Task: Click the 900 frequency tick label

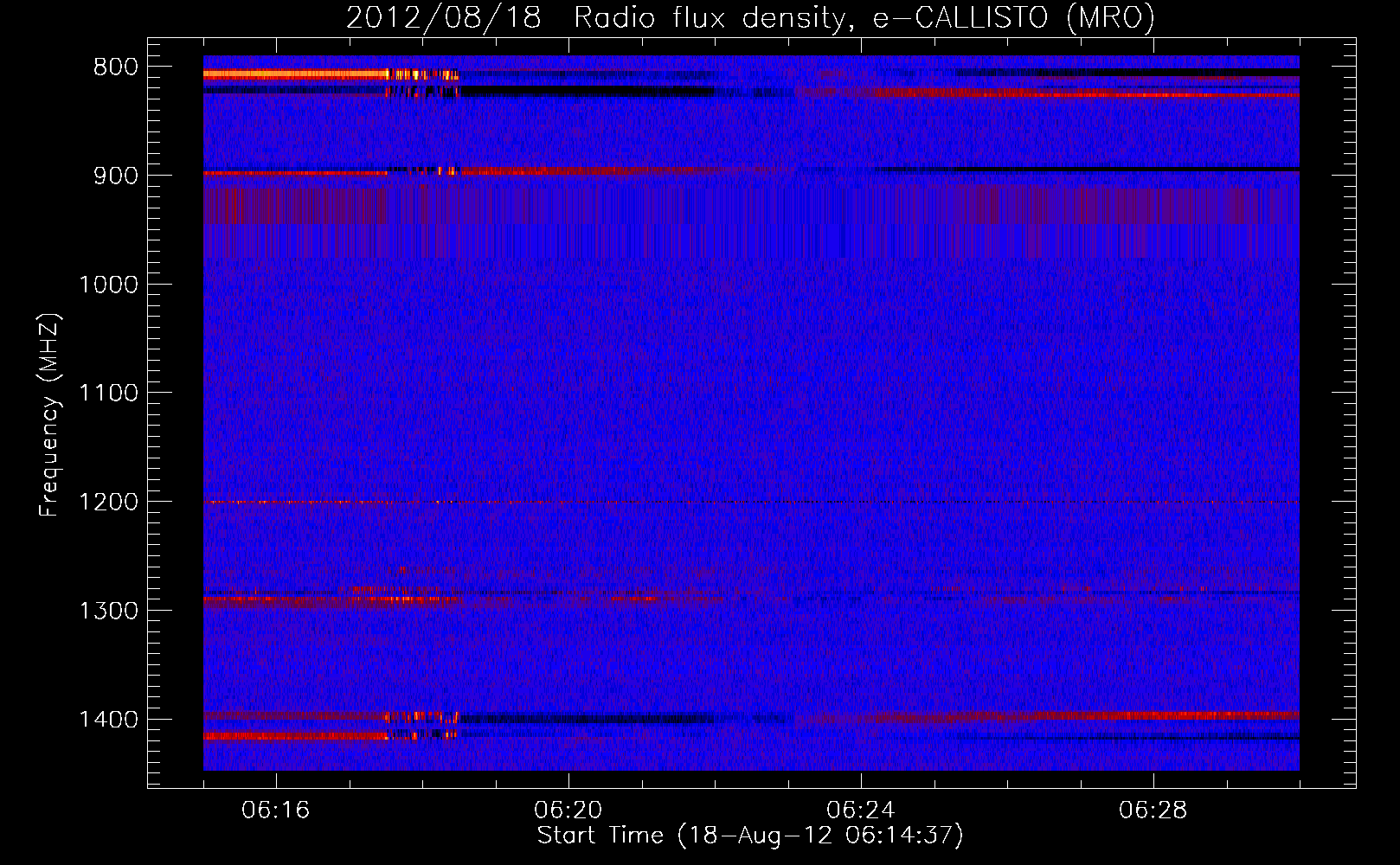Action: (116, 176)
